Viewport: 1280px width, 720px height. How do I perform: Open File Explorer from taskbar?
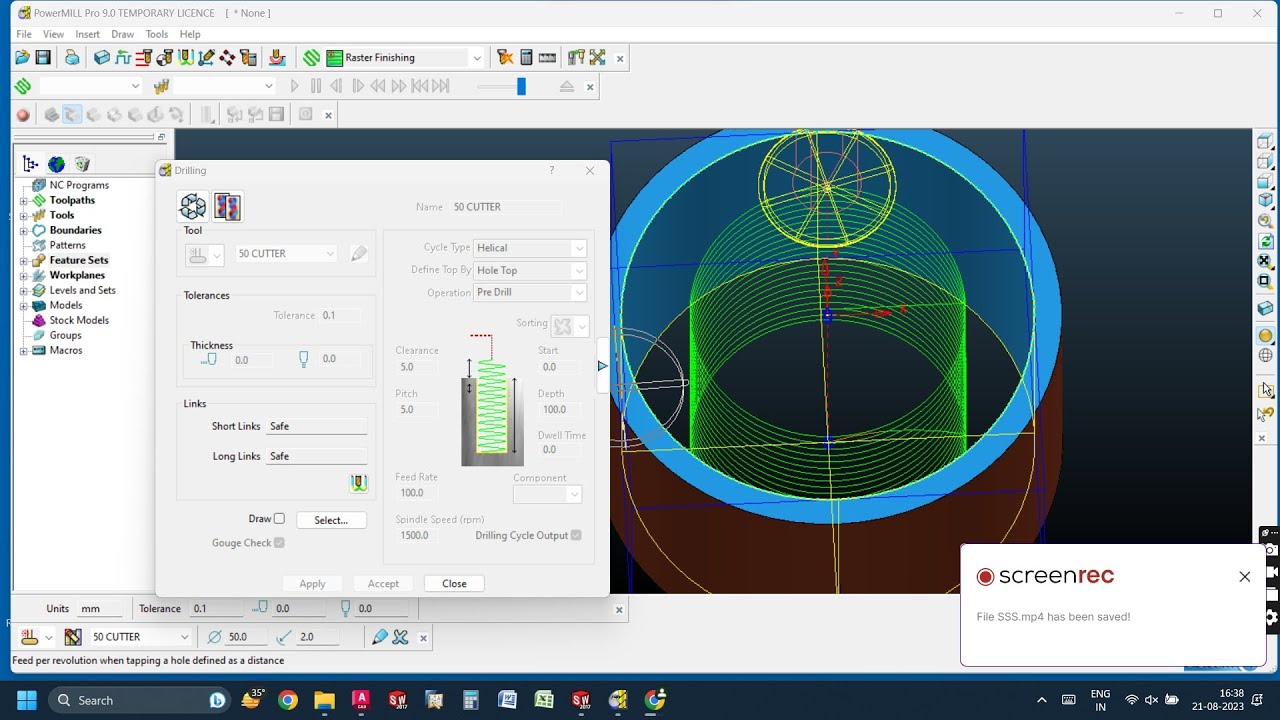pyautogui.click(x=324, y=700)
